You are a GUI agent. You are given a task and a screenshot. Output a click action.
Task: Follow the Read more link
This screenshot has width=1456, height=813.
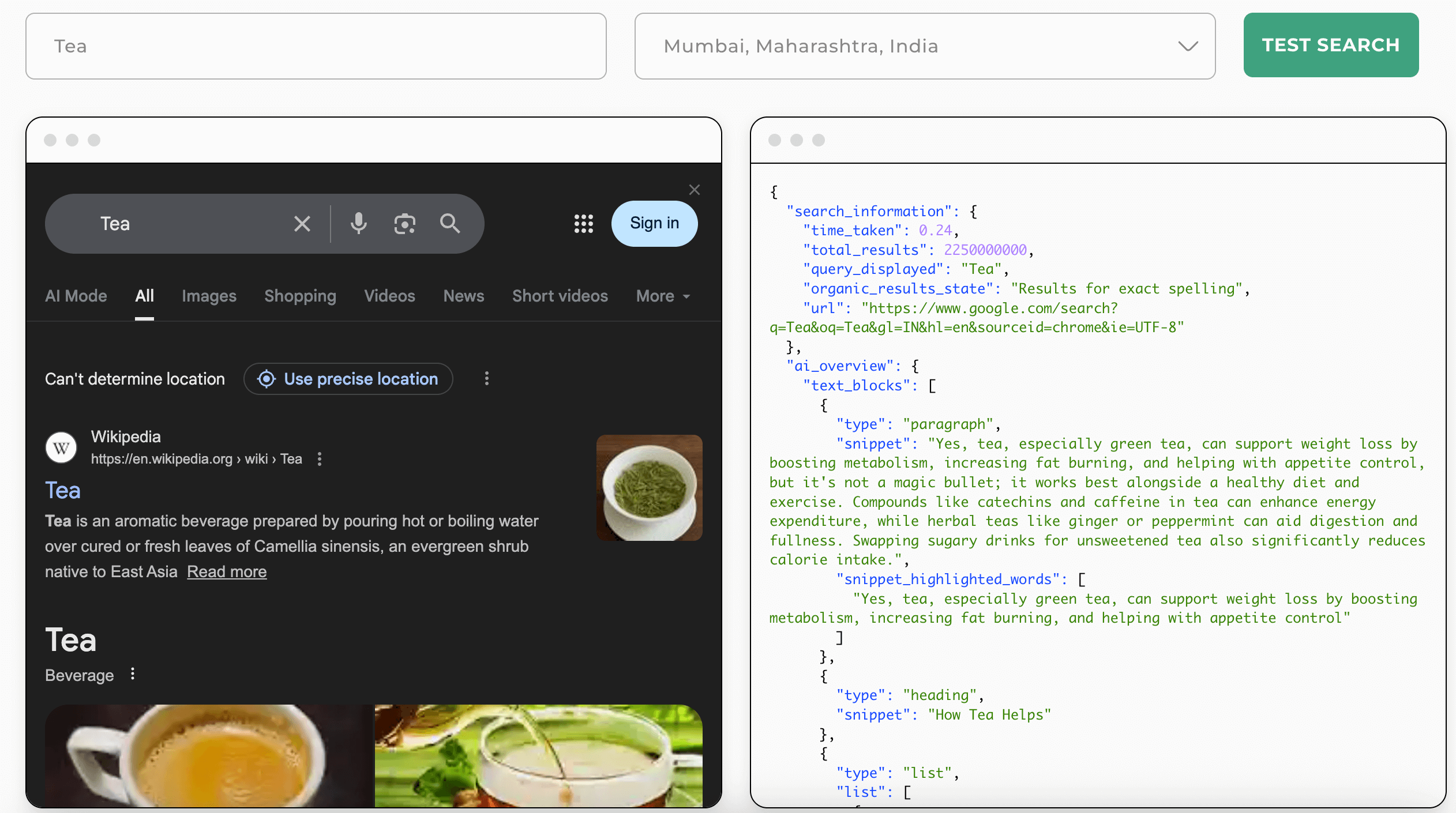click(227, 571)
